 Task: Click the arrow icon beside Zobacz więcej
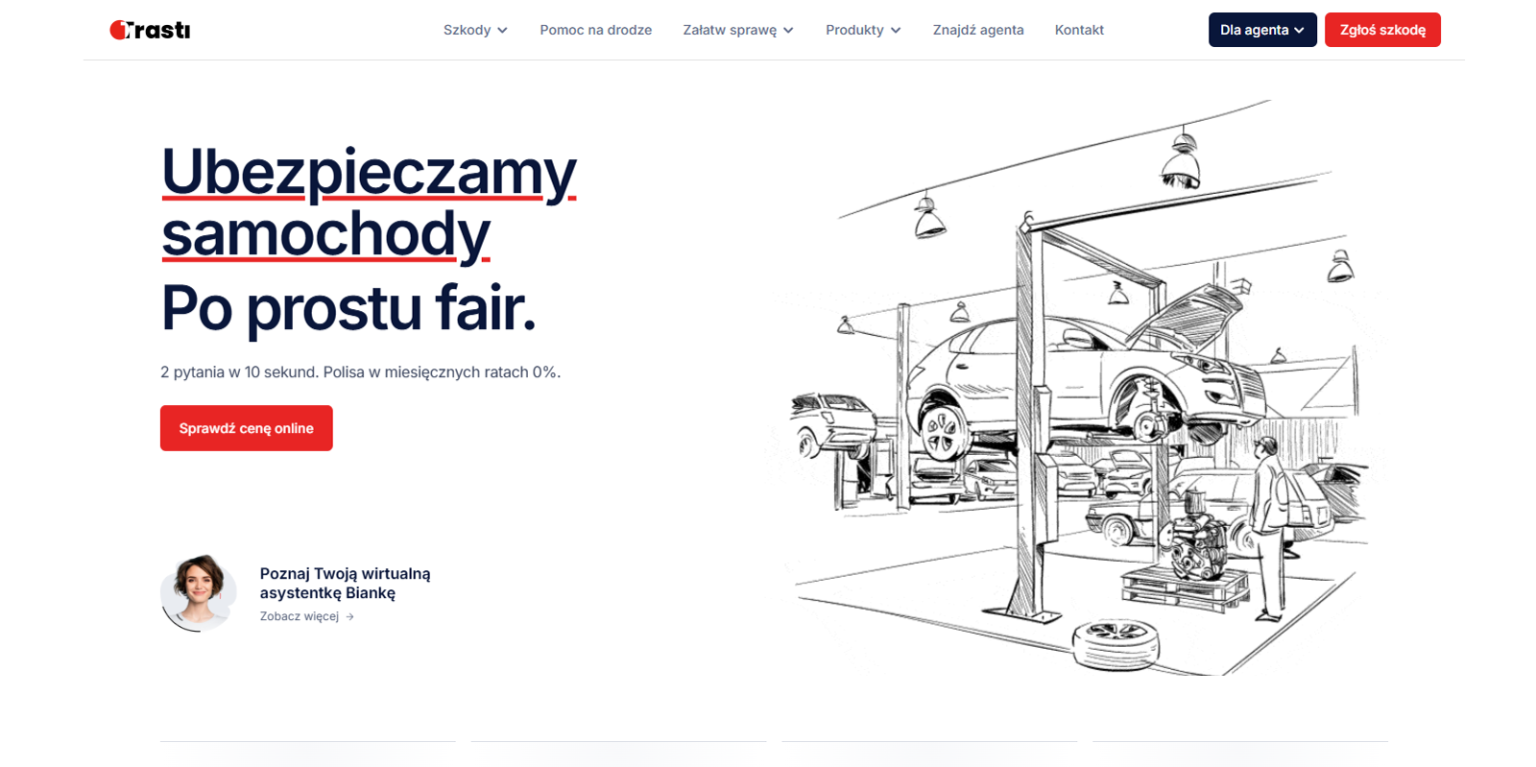point(348,616)
